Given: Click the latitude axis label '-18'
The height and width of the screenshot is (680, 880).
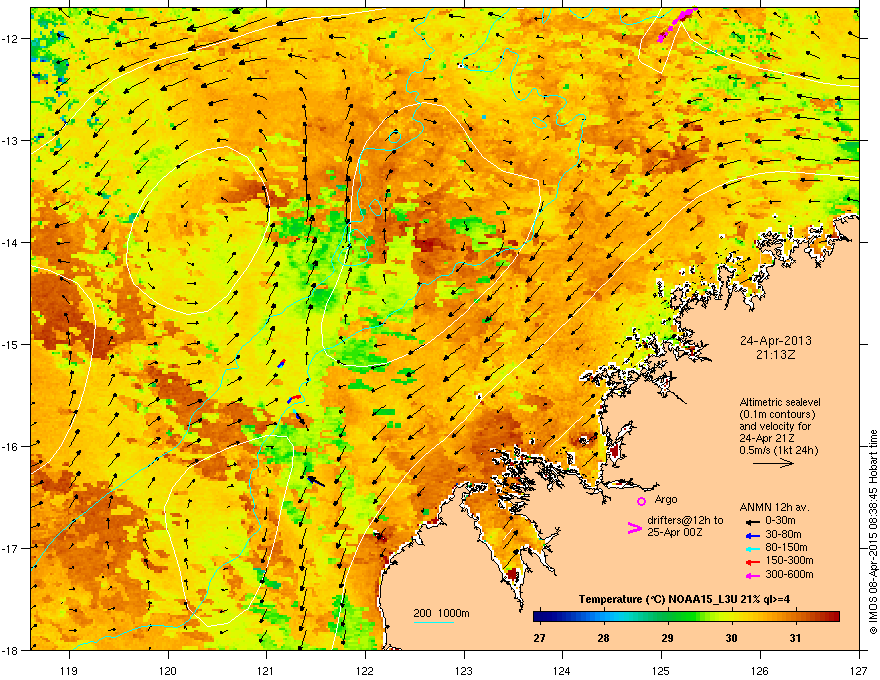Looking at the screenshot, I should point(11,650).
